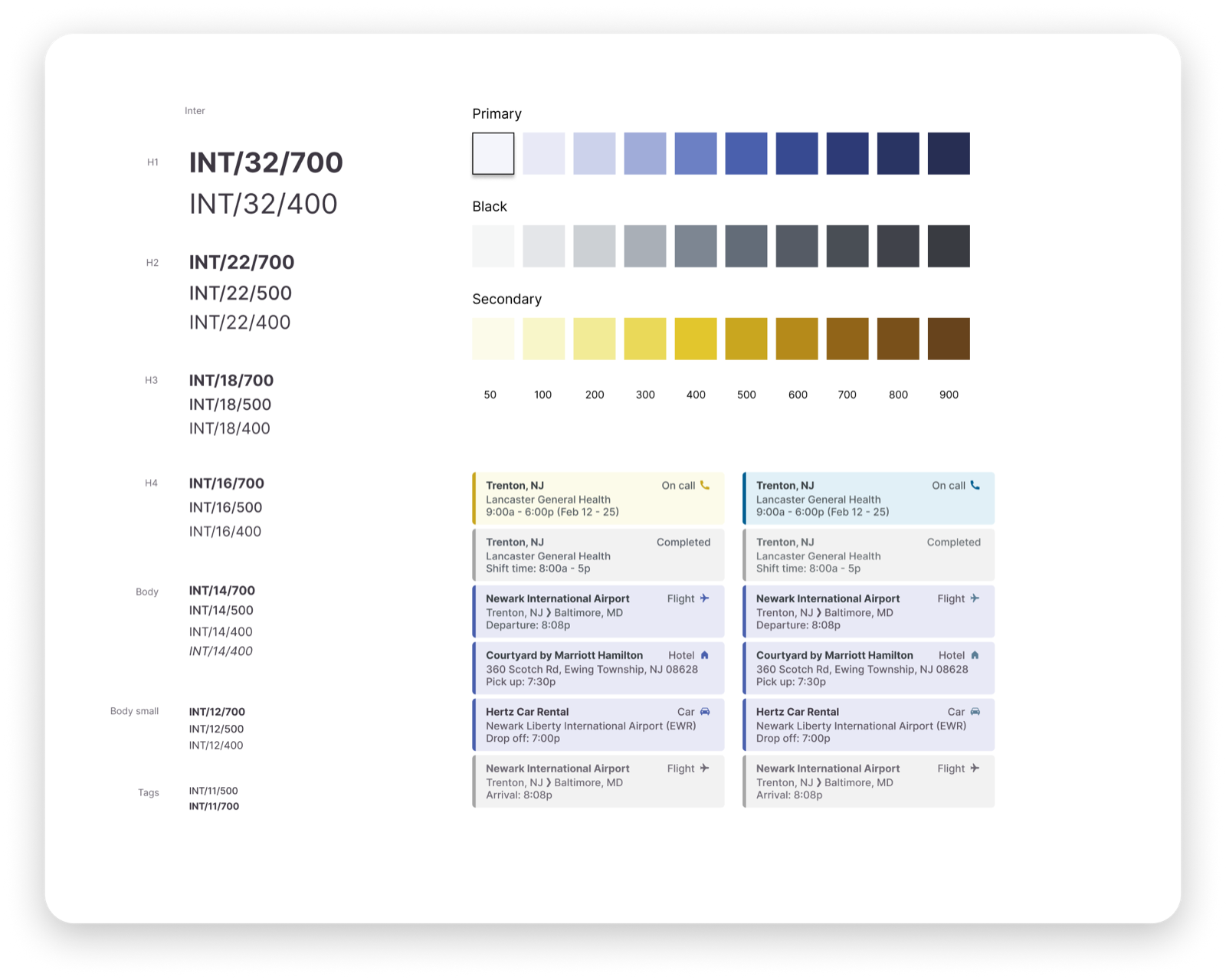
Task: Click the hotel icon on the right Marriott card
Action: point(974,655)
